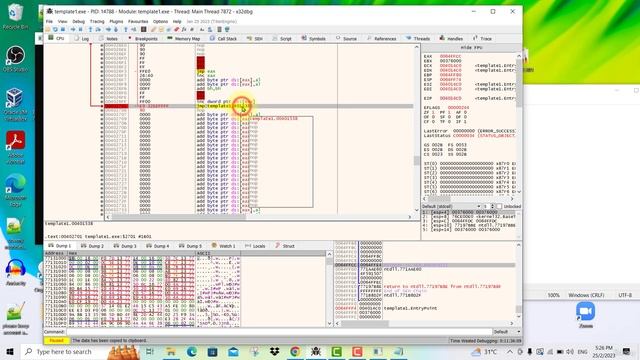Run the program with the Run arrow icon
Screen dimensions: 640x360
tap(73, 29)
